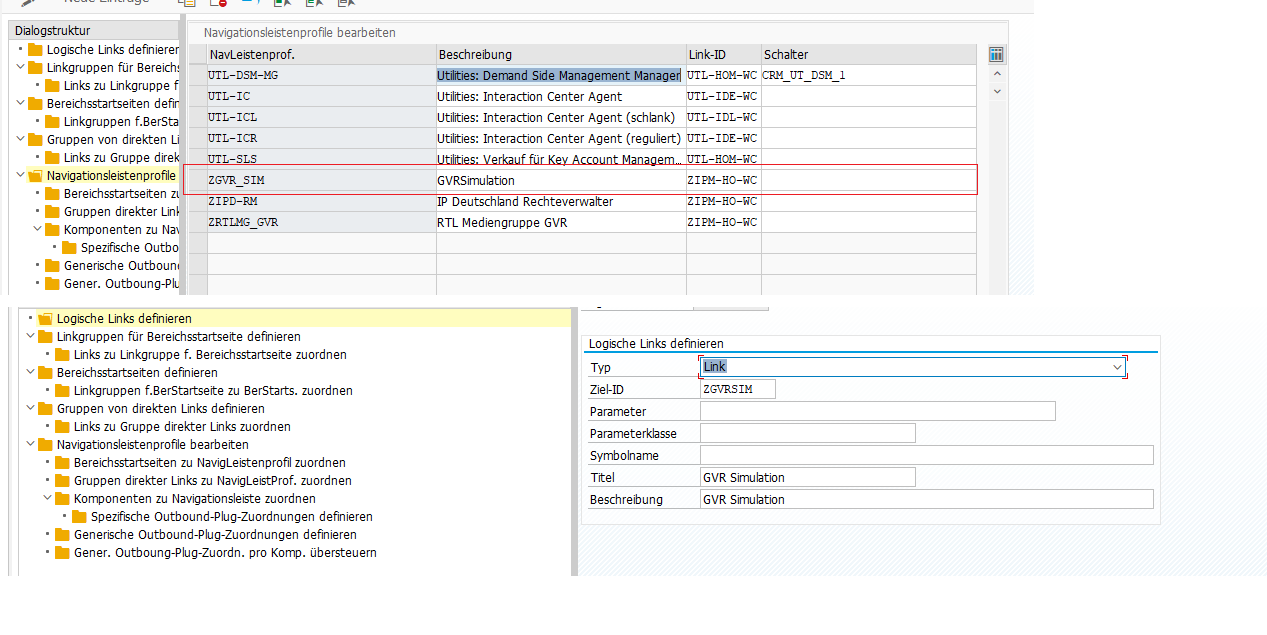Image resolution: width=1267 pixels, height=635 pixels.
Task: Collapse Gruppen von direkten Links definieren node
Action: (x=31, y=409)
